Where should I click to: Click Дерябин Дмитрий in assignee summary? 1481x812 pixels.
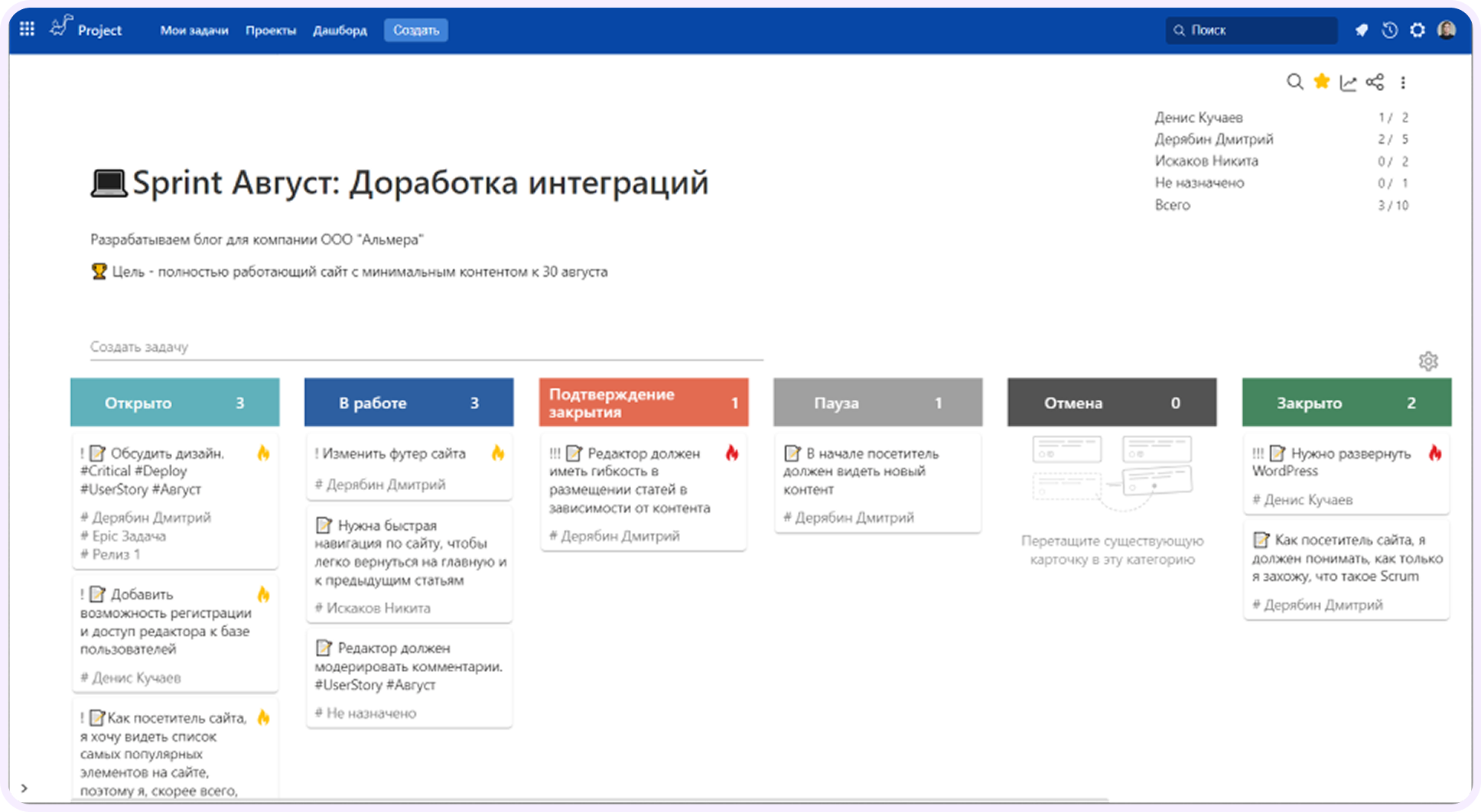[1214, 139]
